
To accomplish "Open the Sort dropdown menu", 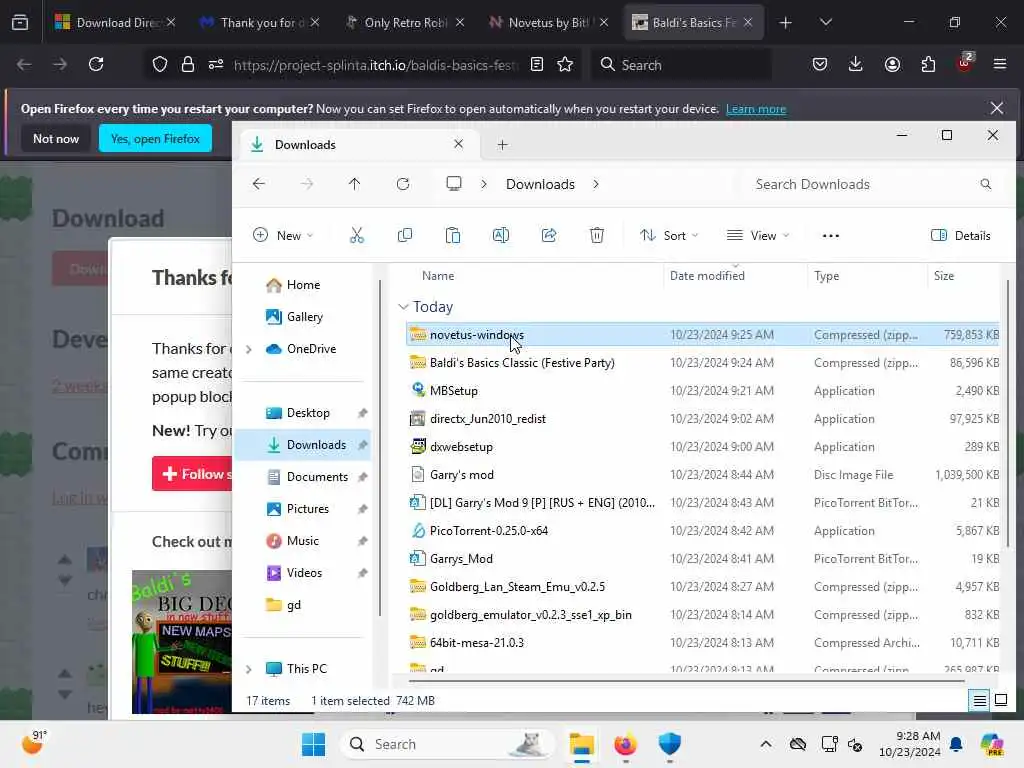I will coord(669,236).
